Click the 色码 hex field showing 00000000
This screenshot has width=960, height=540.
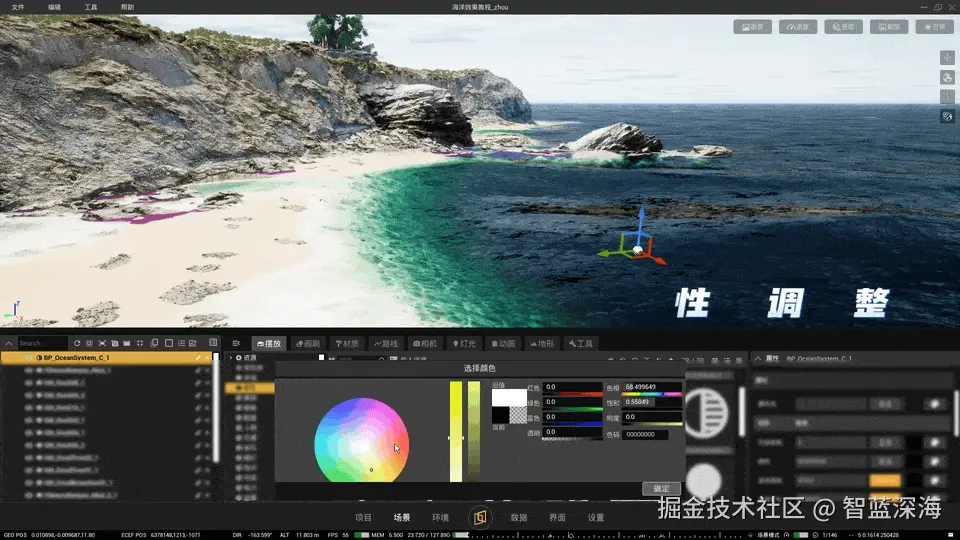[x=645, y=434]
